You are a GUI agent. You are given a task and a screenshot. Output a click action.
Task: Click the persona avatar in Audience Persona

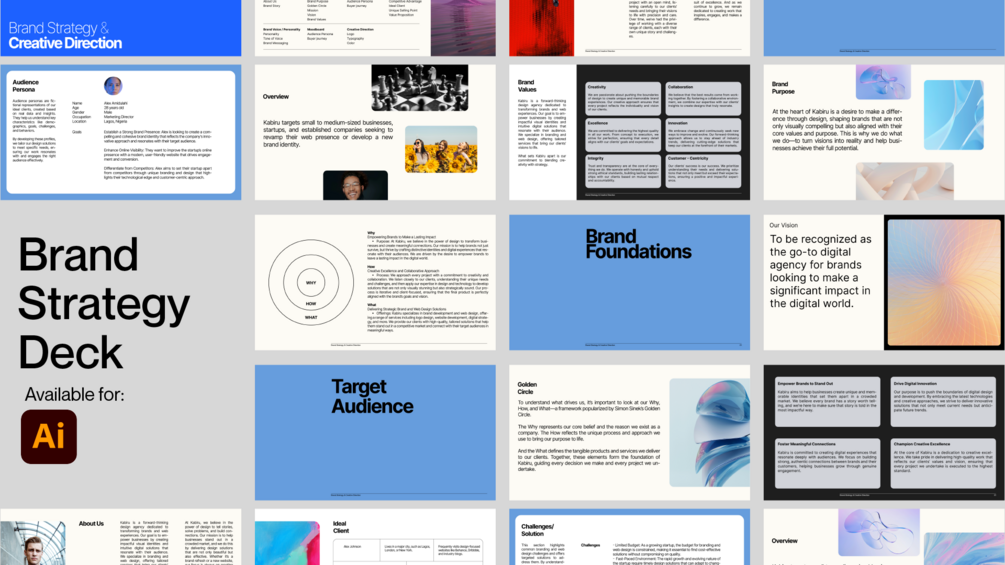[x=113, y=85]
